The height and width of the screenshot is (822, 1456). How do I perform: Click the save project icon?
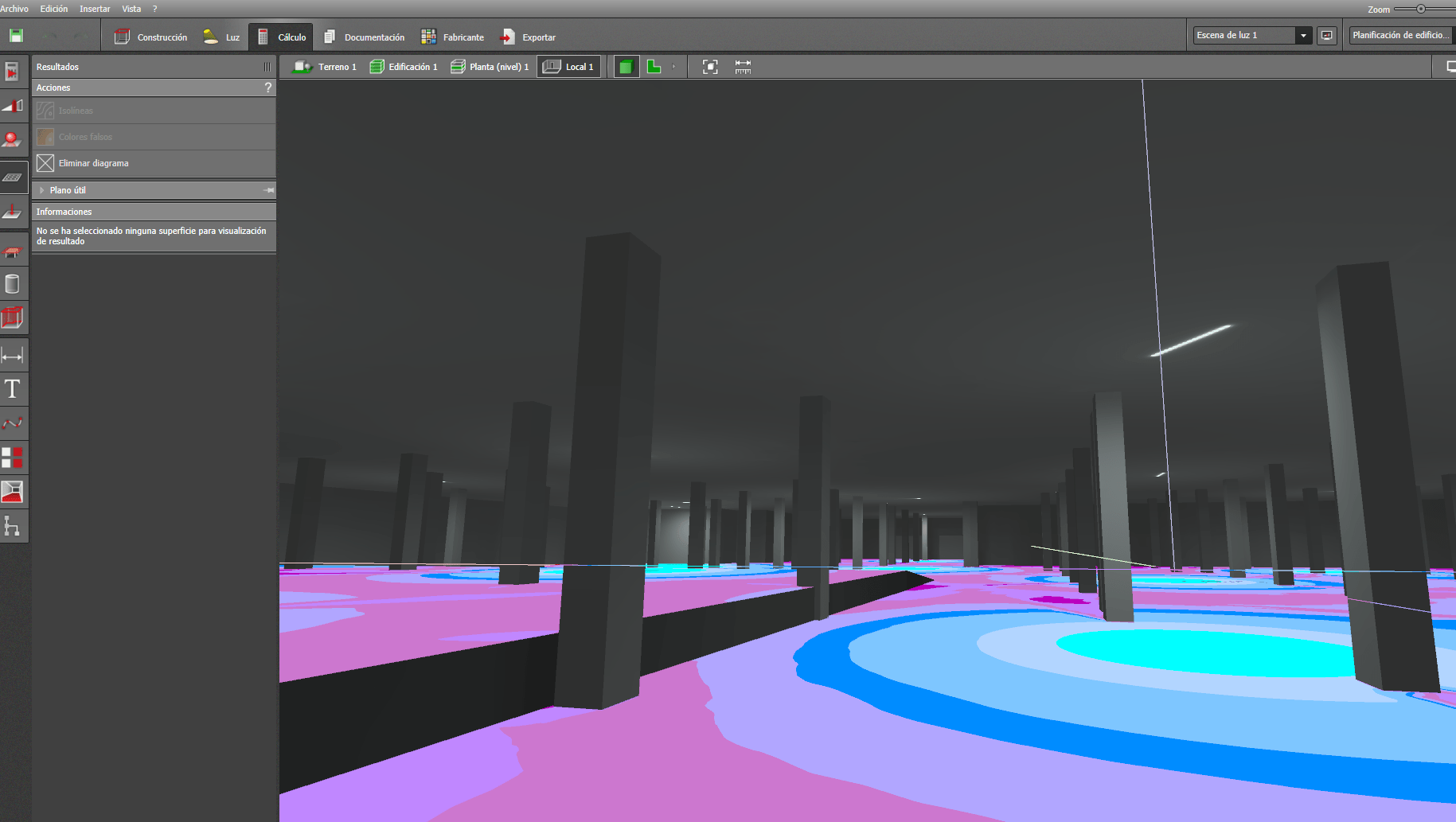click(x=16, y=36)
